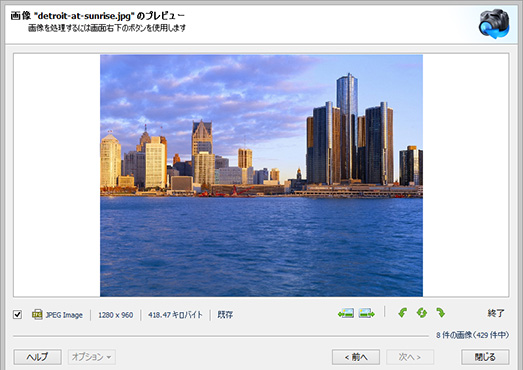Click the 閉じる button
The image size is (523, 370).
pos(485,357)
